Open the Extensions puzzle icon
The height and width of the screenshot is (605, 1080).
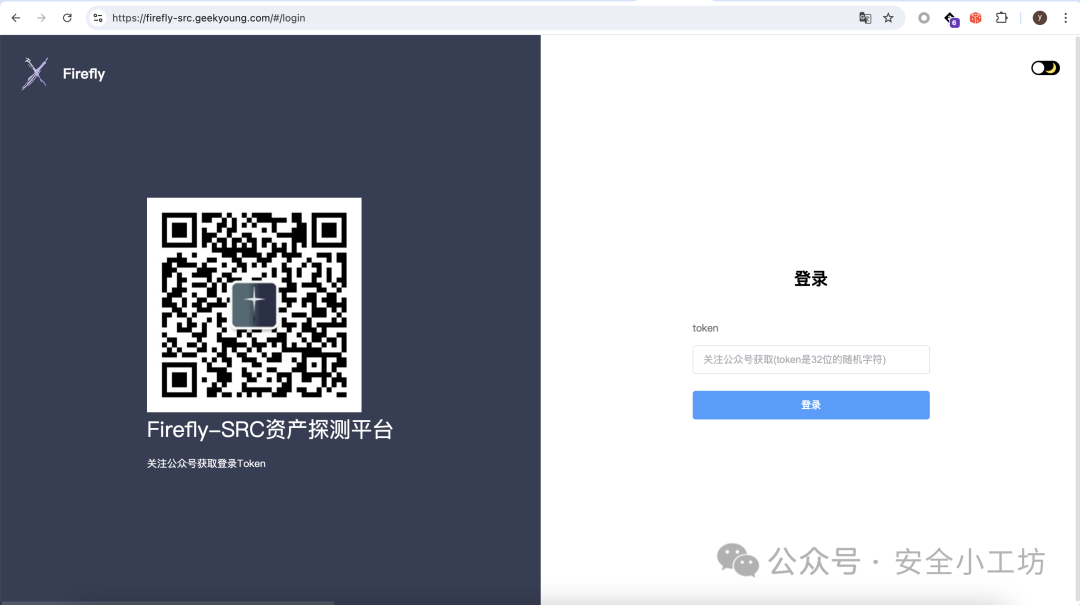tap(1001, 18)
